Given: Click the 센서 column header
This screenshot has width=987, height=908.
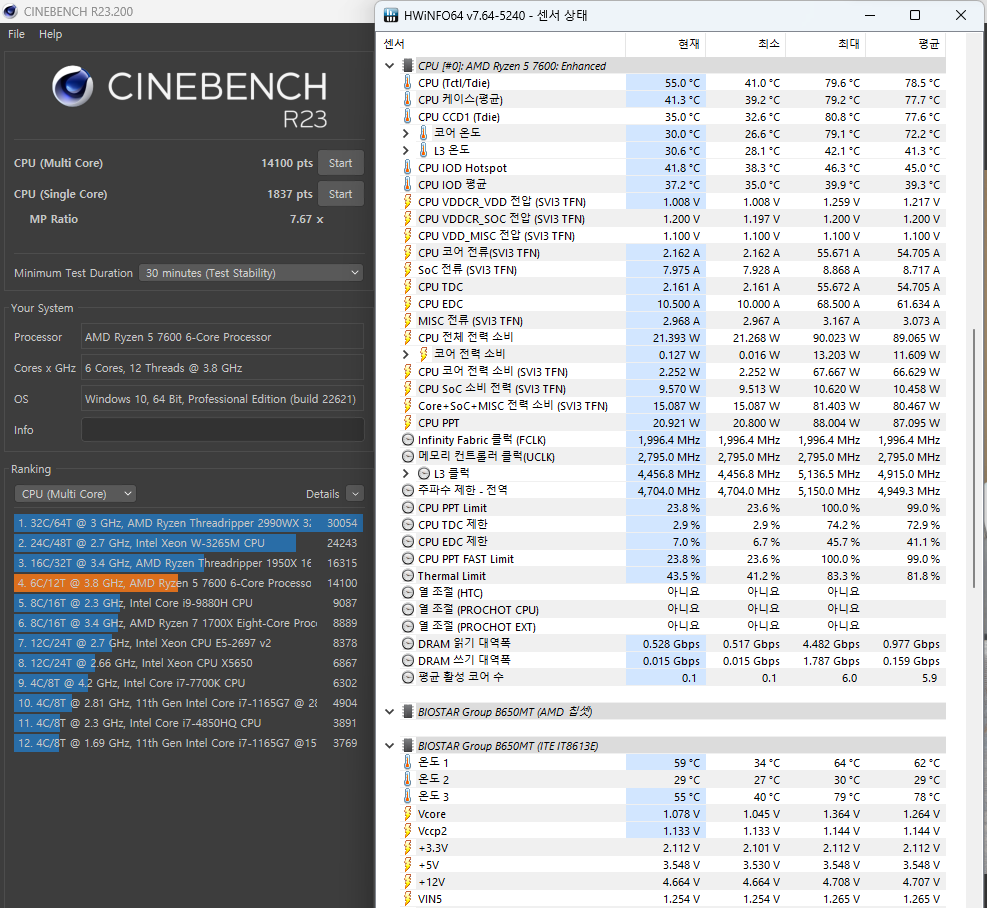Looking at the screenshot, I should [x=502, y=43].
